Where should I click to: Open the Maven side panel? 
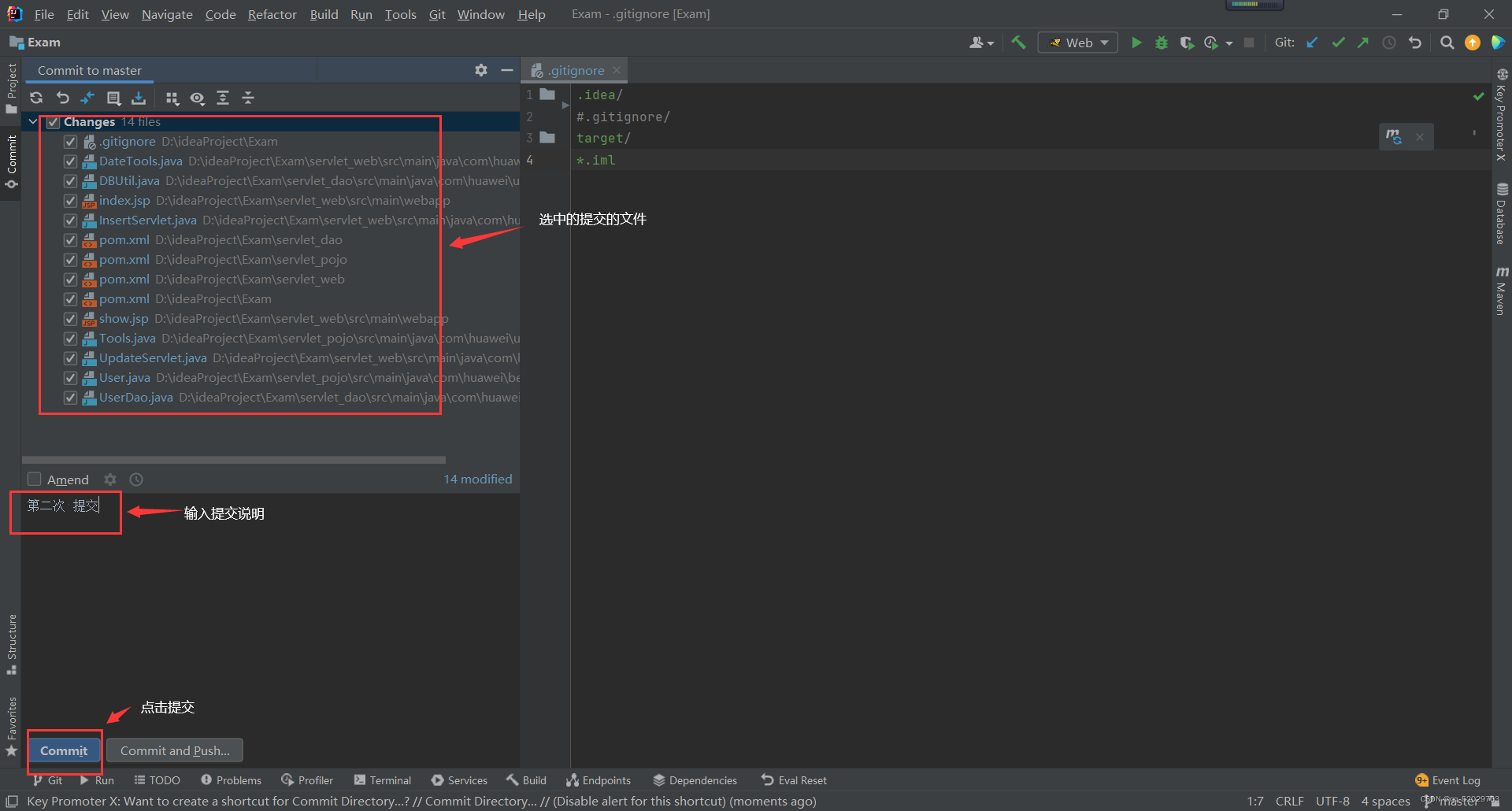(1502, 291)
